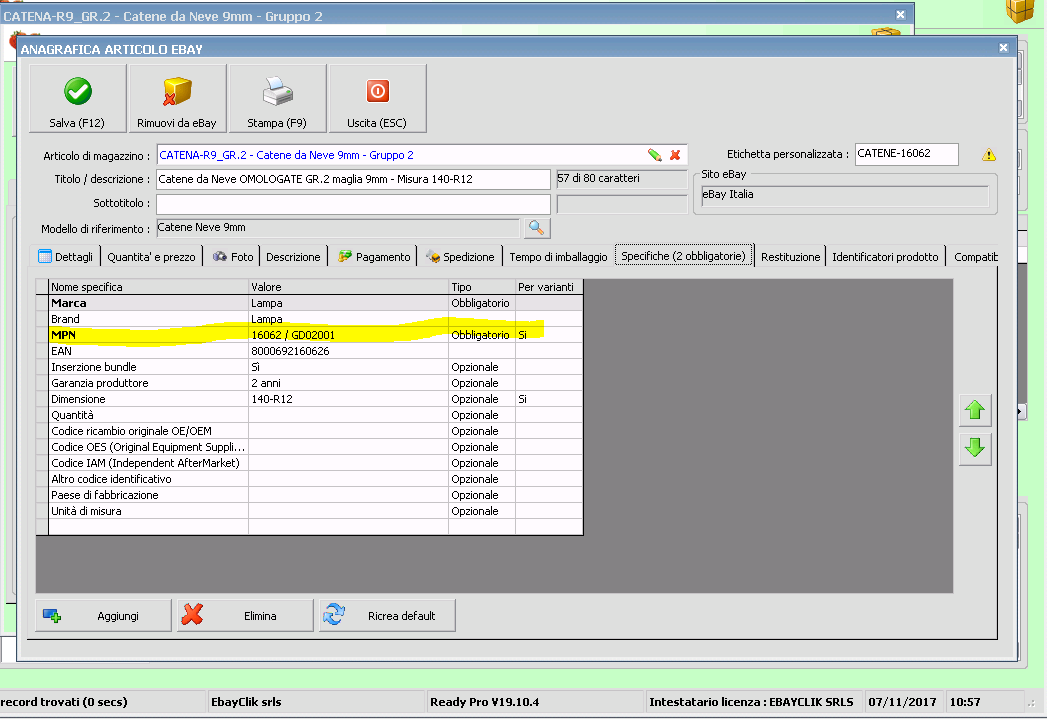The height and width of the screenshot is (719, 1047).
Task: Move specification up with green arrow
Action: click(974, 410)
